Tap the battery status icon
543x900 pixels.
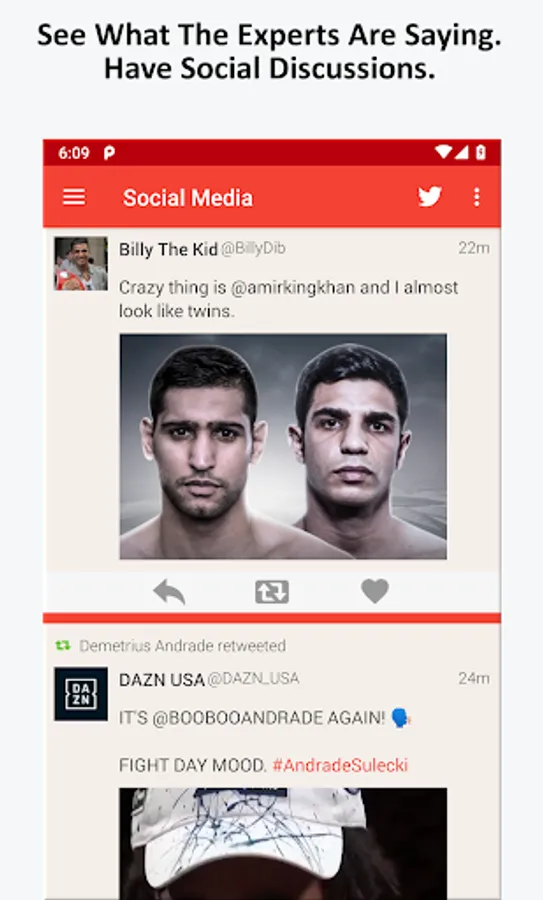point(481,153)
